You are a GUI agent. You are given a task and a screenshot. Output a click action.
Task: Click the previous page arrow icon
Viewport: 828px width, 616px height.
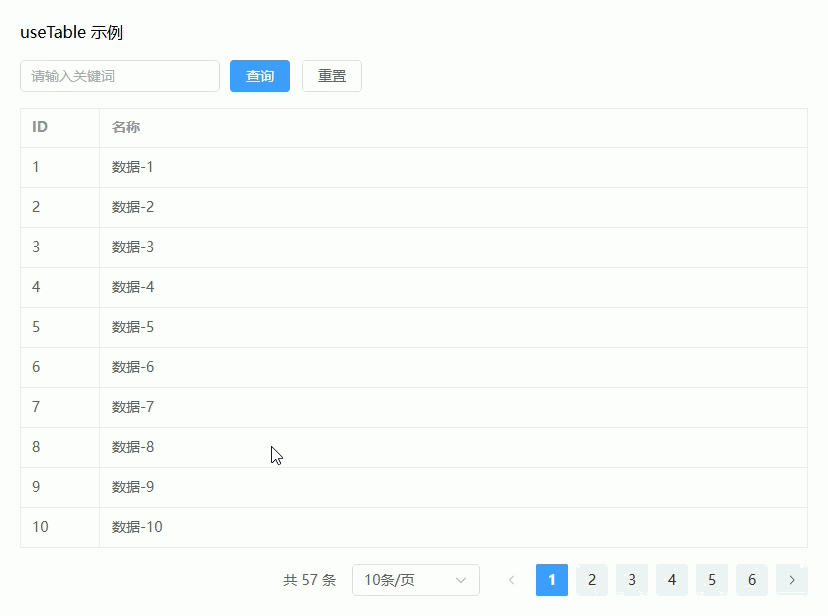(512, 580)
